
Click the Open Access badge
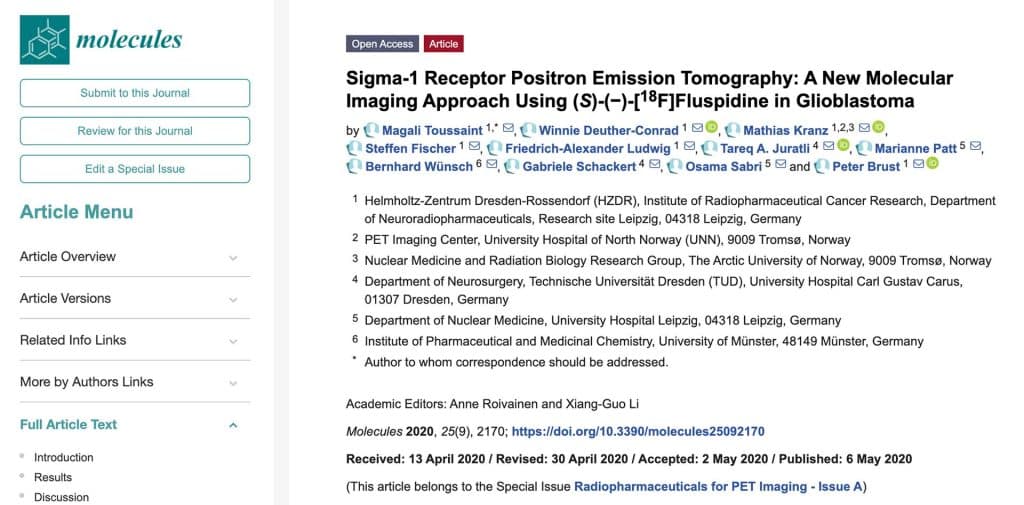(x=383, y=44)
